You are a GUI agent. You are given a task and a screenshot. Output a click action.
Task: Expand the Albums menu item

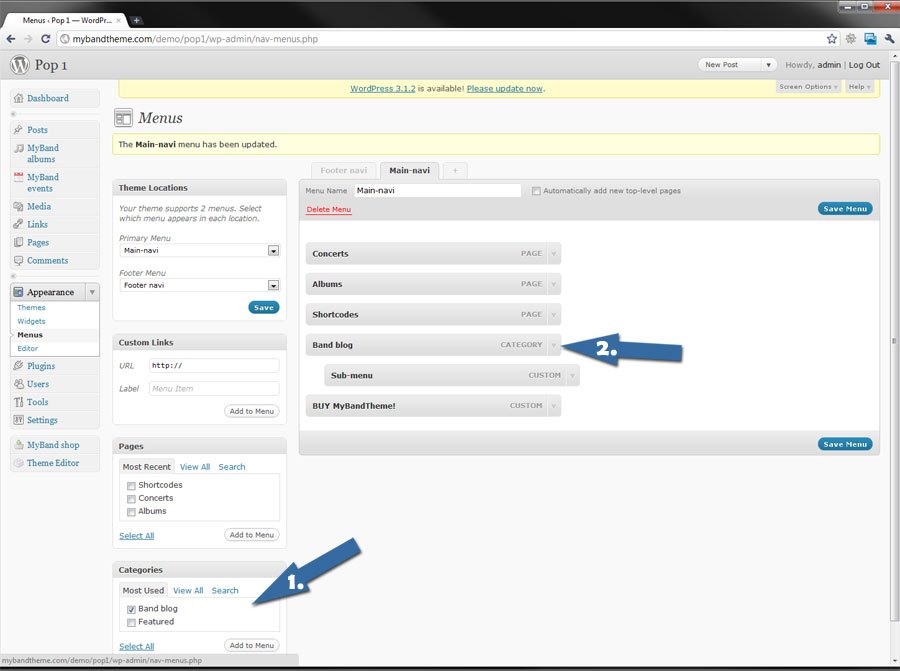[554, 284]
